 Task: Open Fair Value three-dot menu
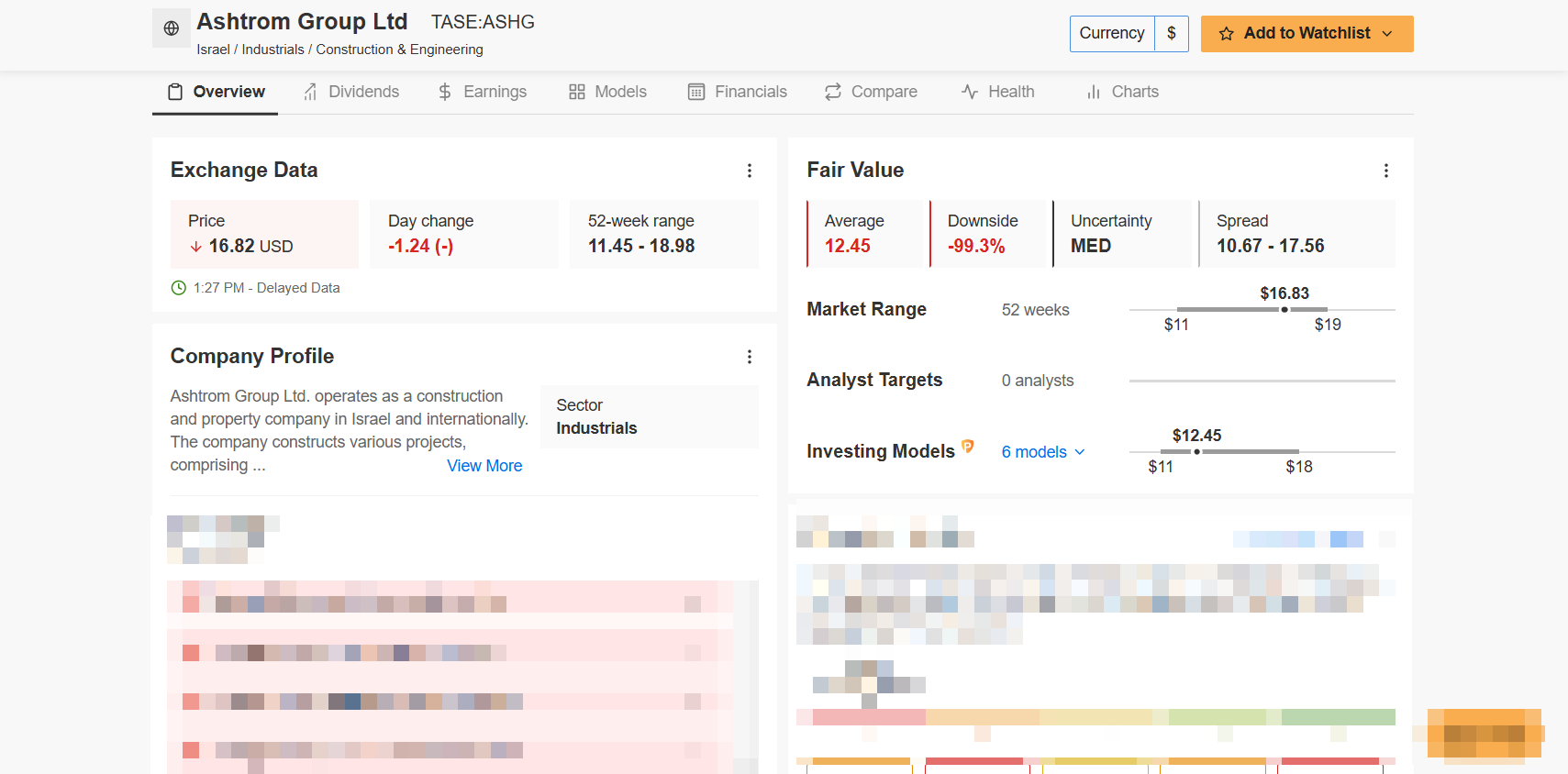pyautogui.click(x=1386, y=171)
